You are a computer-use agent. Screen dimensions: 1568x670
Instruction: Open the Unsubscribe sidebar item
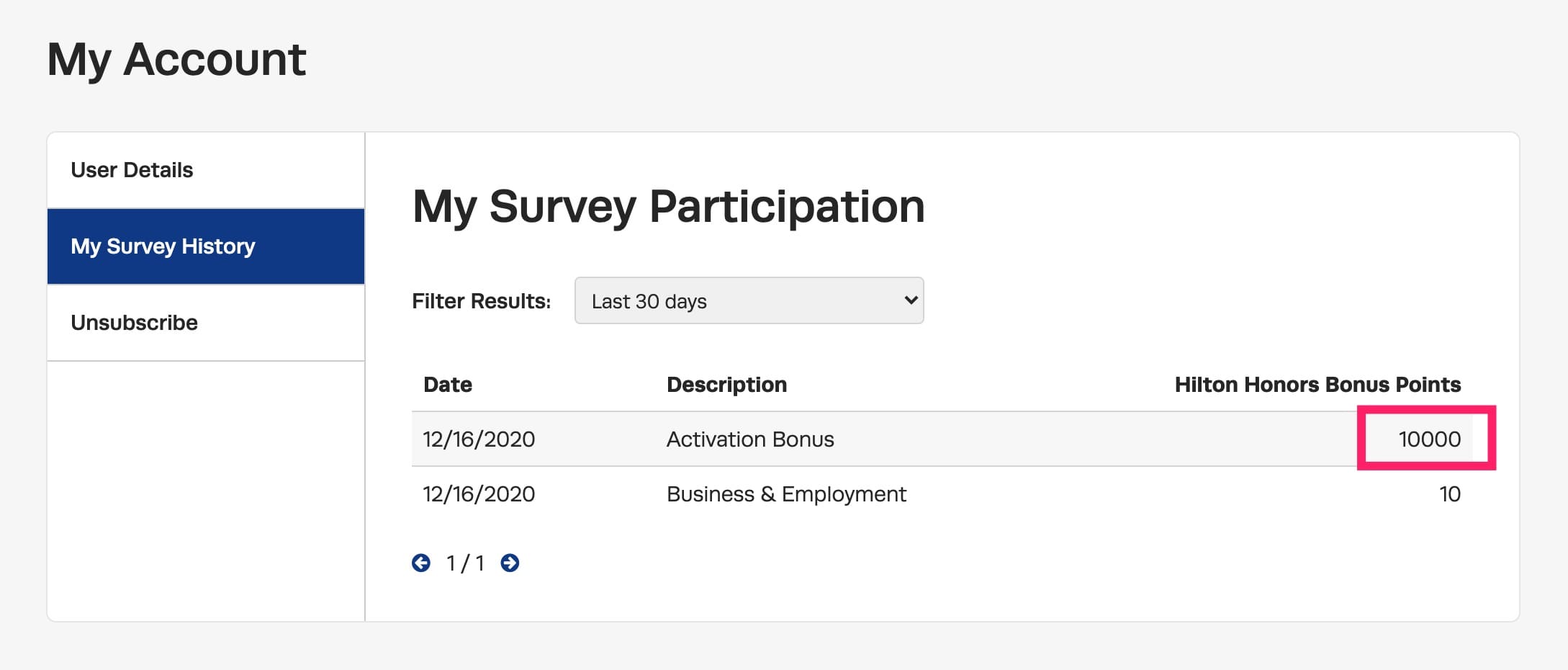click(x=134, y=323)
